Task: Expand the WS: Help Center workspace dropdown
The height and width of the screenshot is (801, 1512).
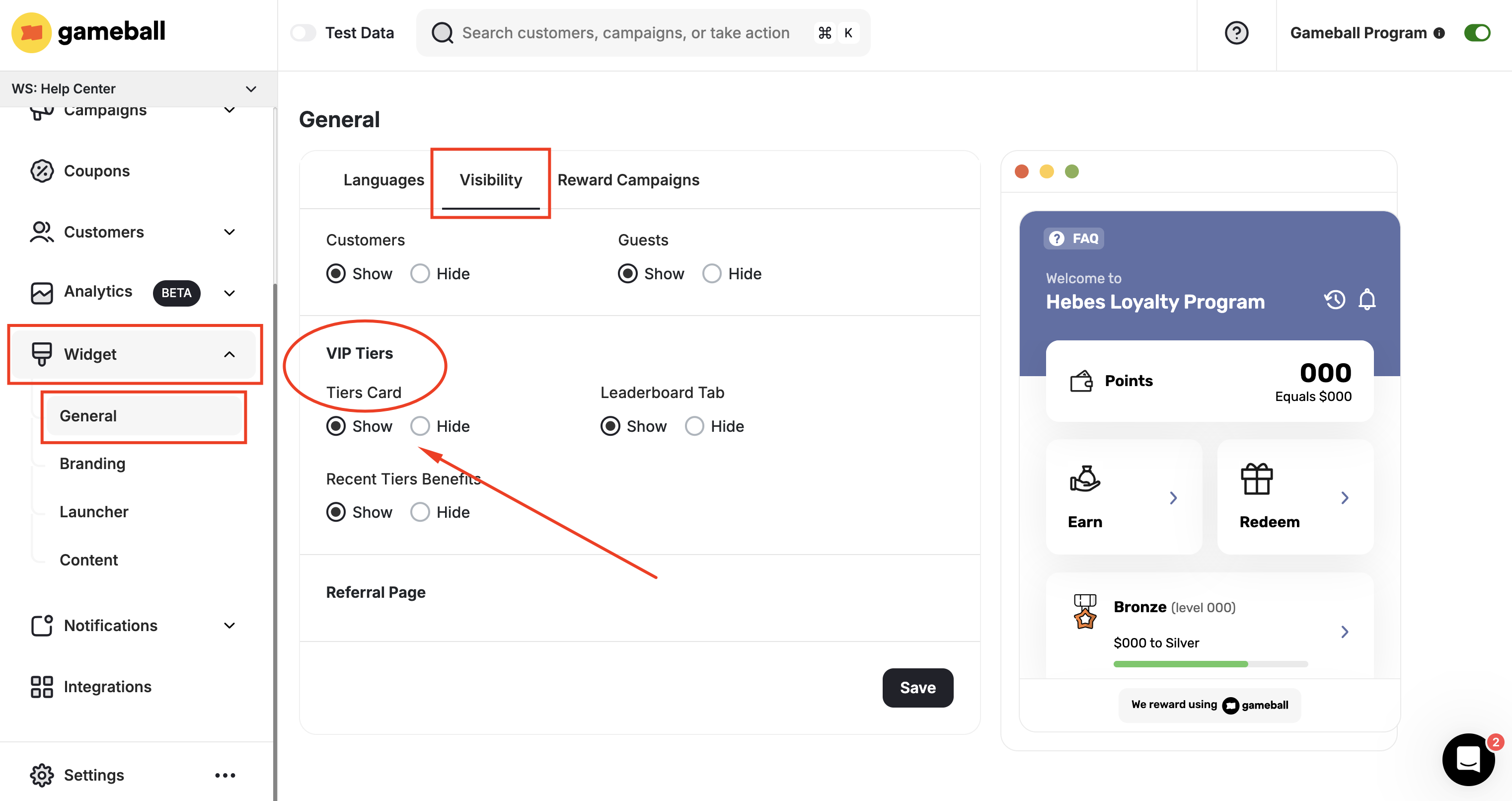Action: [x=251, y=88]
